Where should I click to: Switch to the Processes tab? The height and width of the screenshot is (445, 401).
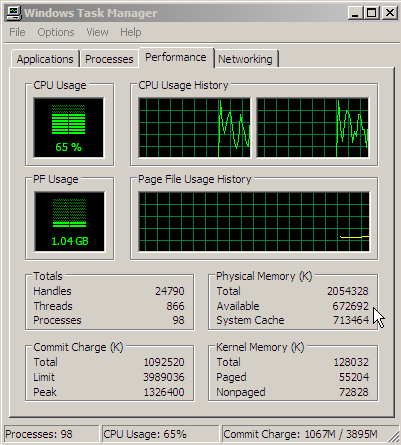pos(109,59)
